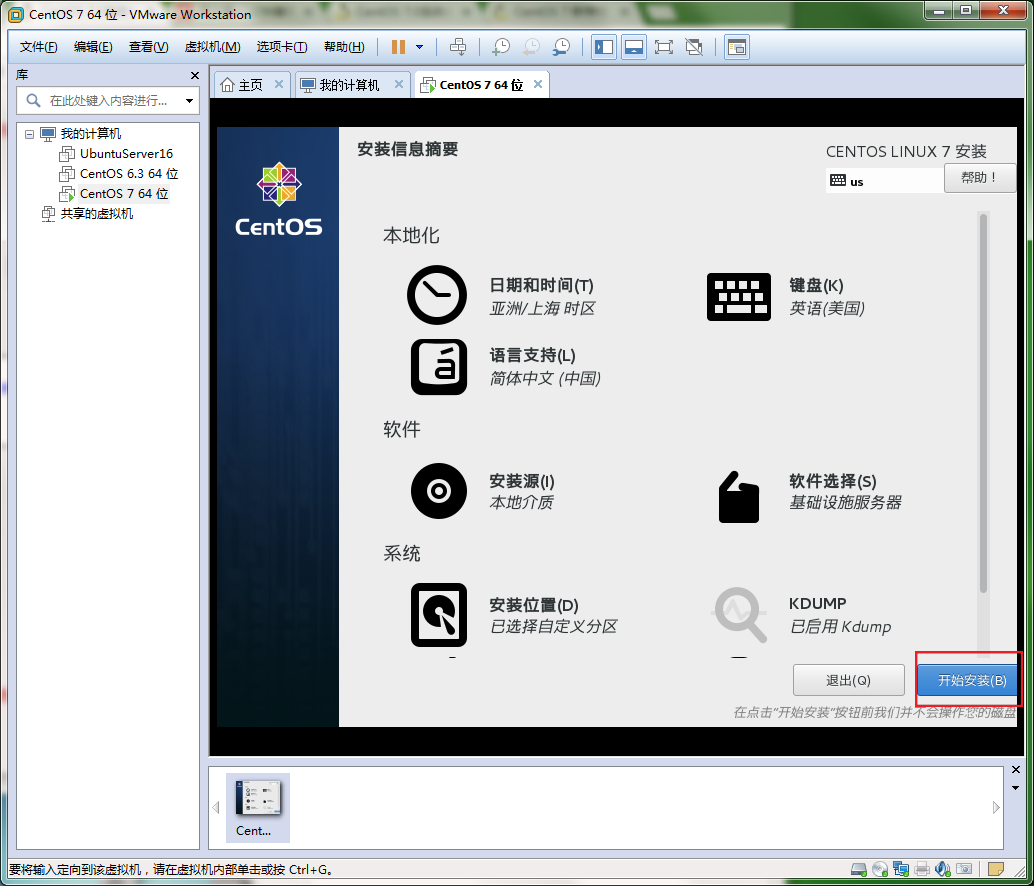Viewport: 1034px width, 886px height.
Task: Close the library (库) panel
Action: 195,76
